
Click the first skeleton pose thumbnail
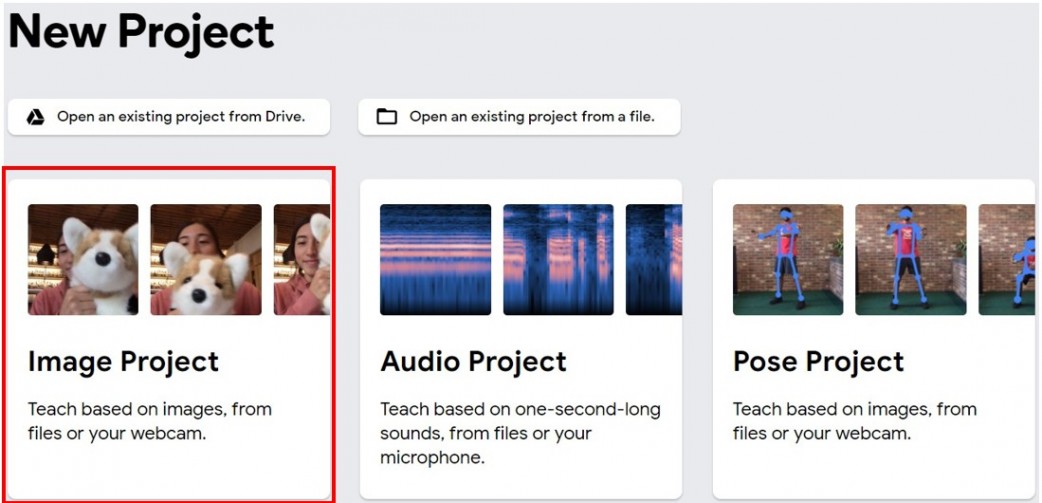pos(788,260)
